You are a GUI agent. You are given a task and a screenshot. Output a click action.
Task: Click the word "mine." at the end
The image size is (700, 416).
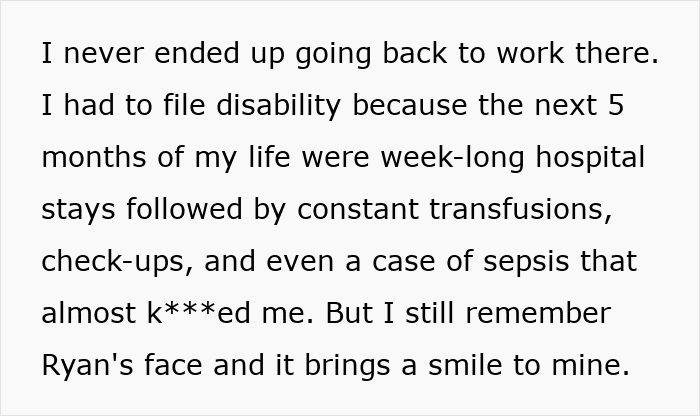click(x=591, y=365)
